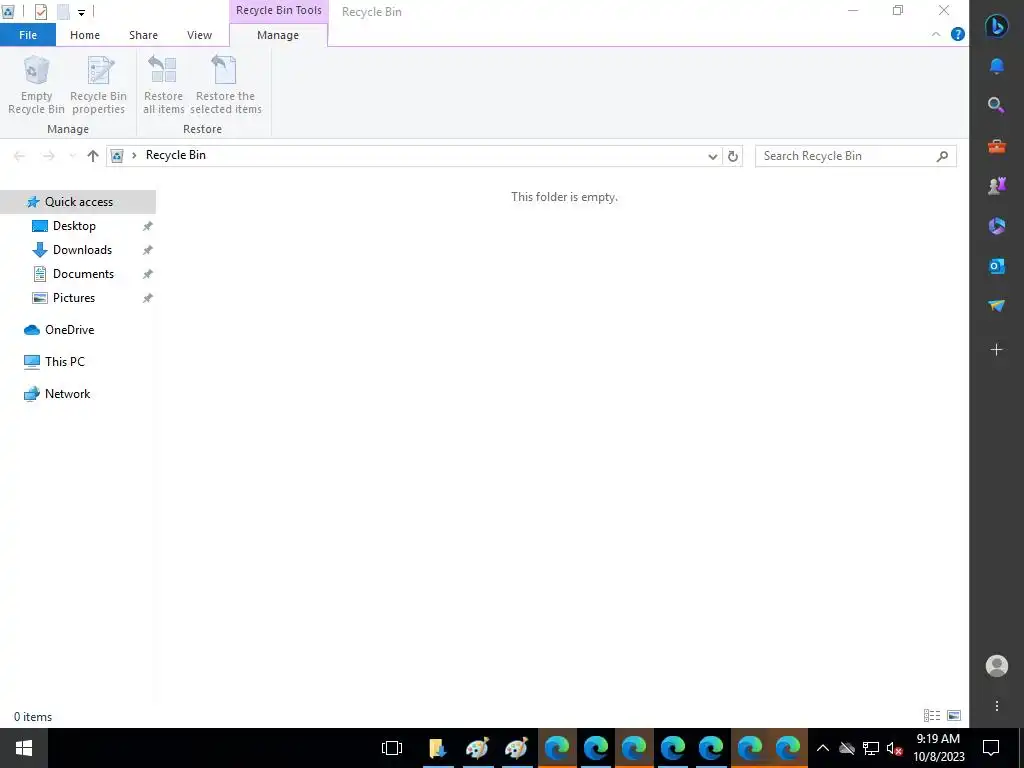
Task: Switch to the View tab
Action: (199, 35)
